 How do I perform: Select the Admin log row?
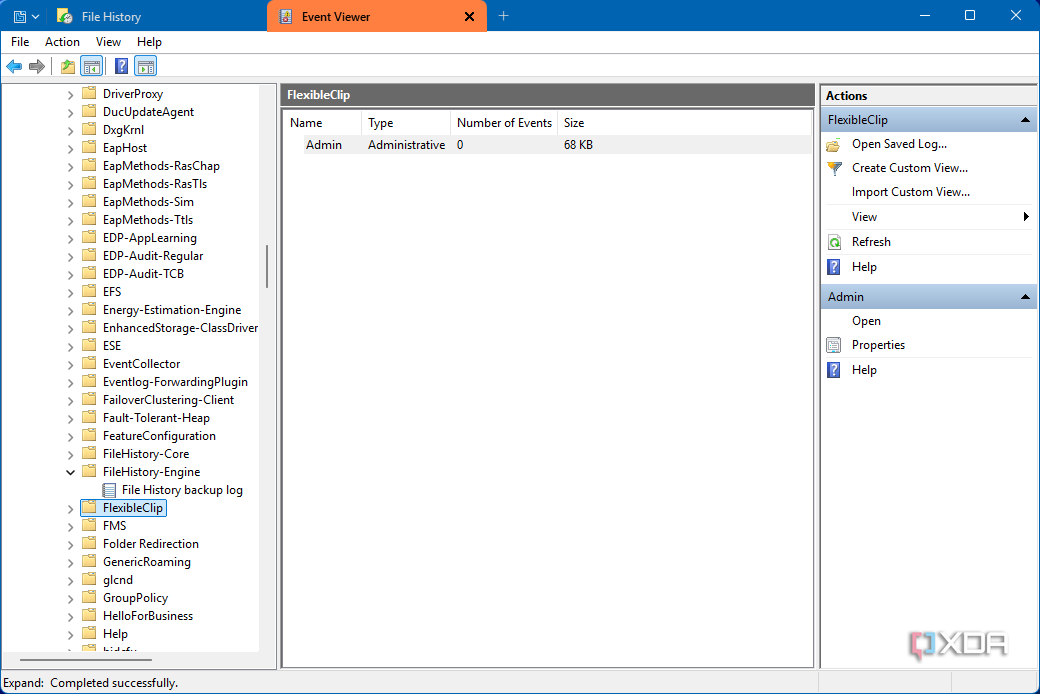(557, 145)
